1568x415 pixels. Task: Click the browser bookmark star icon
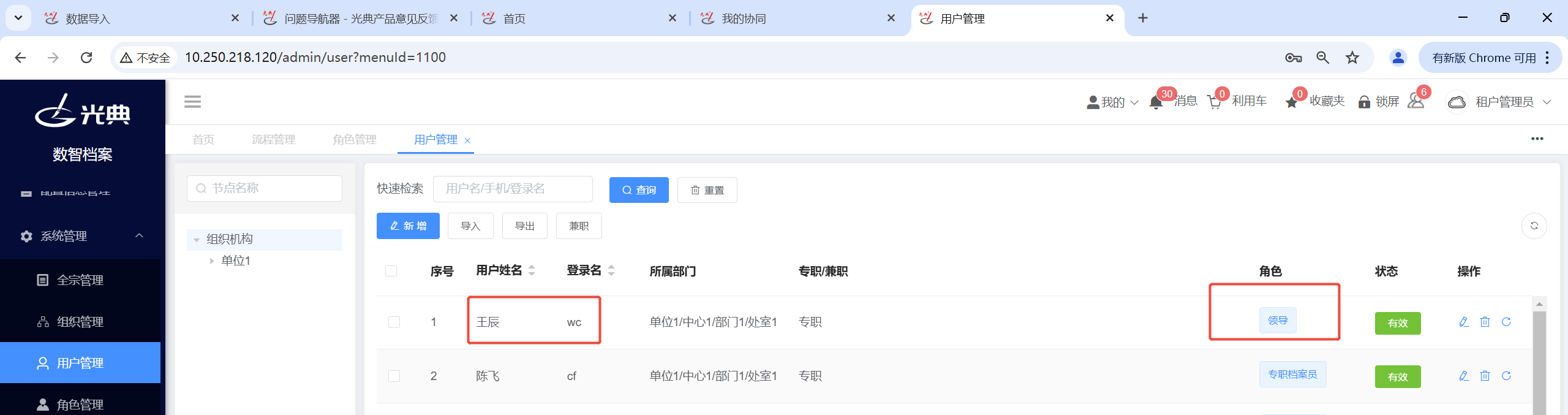pos(1352,58)
